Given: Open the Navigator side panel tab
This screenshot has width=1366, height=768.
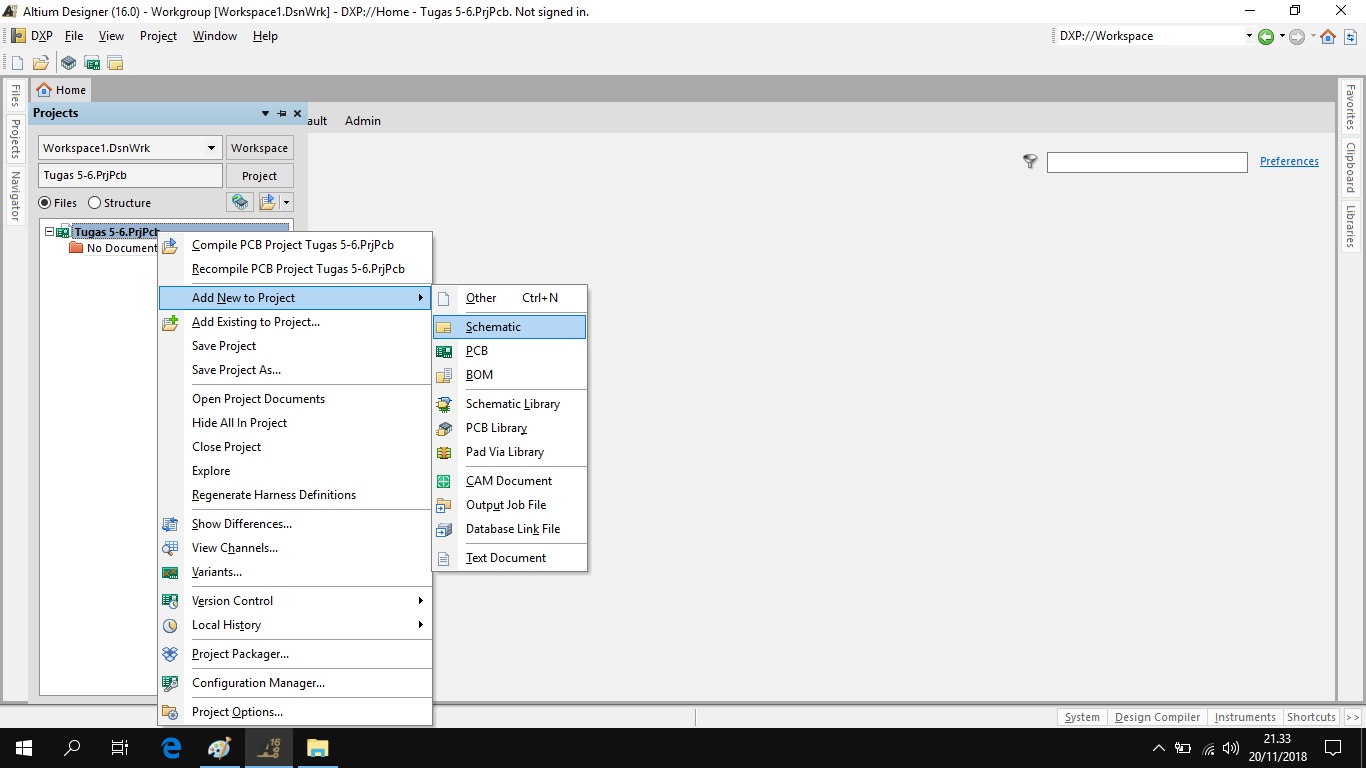Looking at the screenshot, I should (x=15, y=196).
